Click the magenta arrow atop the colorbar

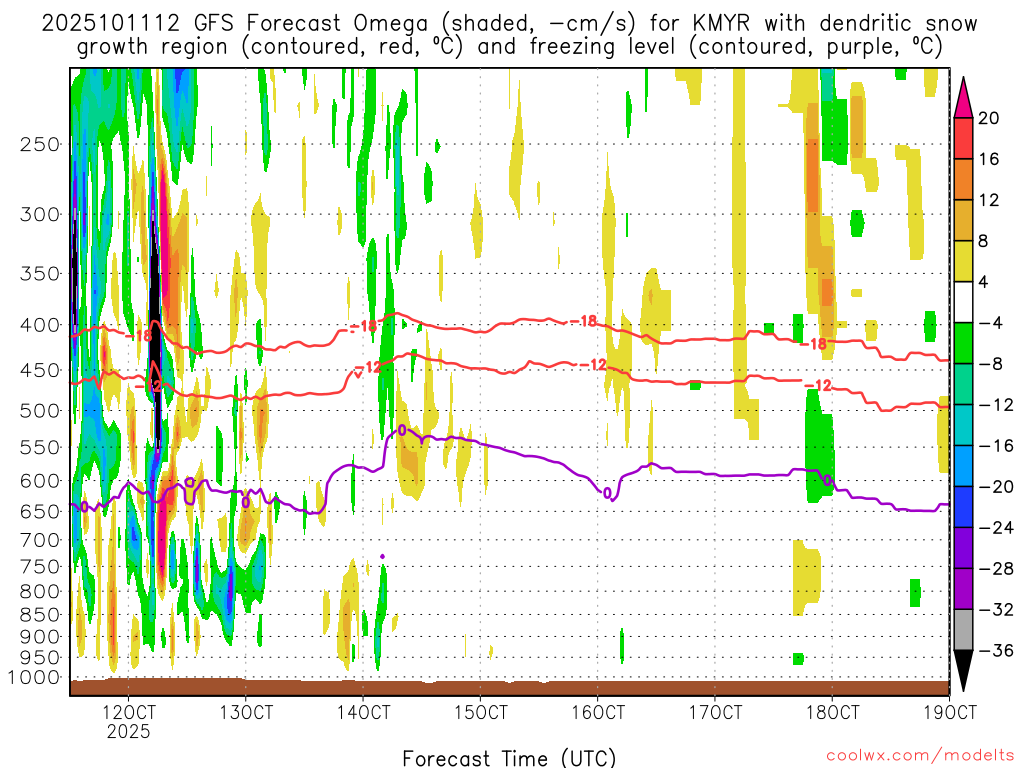963,98
